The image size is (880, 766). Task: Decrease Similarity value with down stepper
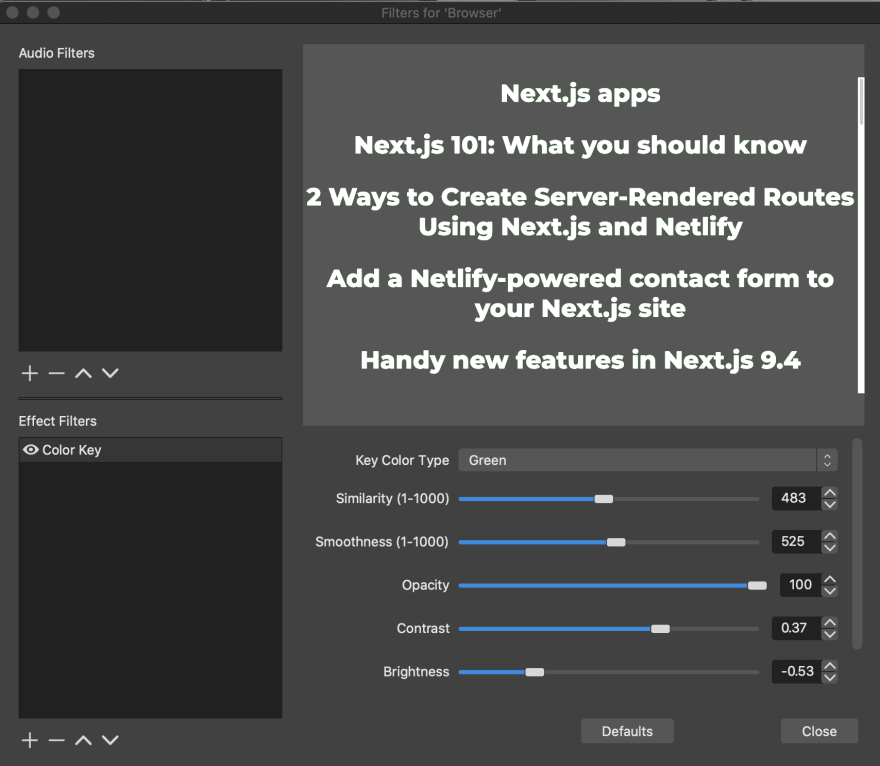coord(829,504)
